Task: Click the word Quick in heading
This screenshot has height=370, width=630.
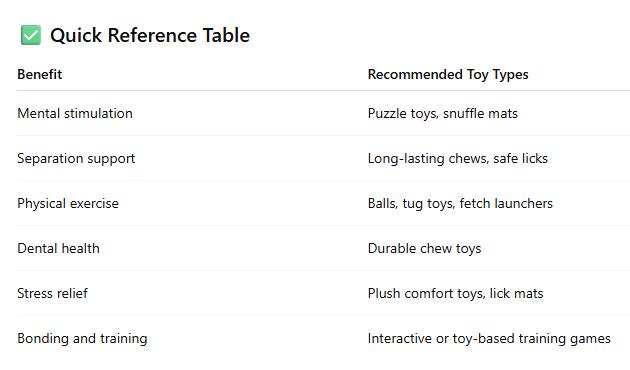Action: (x=76, y=36)
